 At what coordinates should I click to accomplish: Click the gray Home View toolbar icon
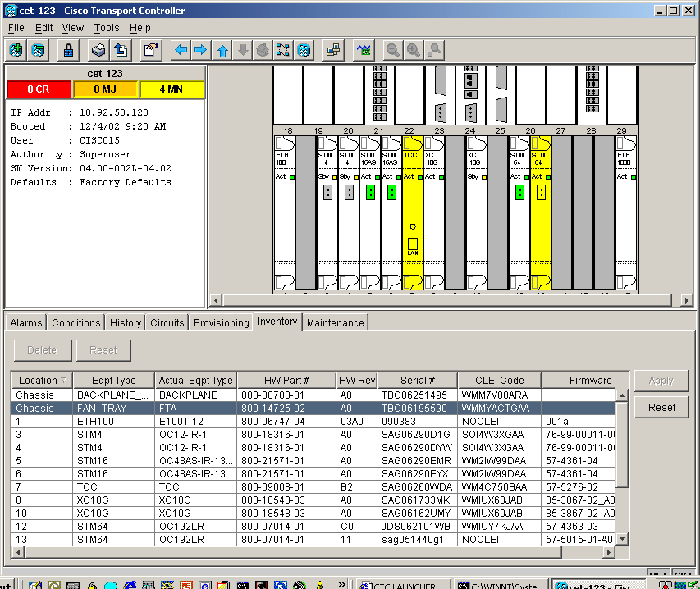coord(263,50)
